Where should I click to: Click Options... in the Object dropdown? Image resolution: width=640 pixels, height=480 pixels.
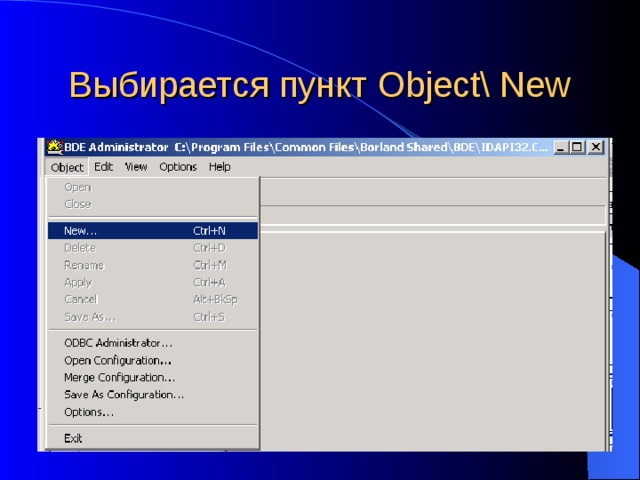pyautogui.click(x=153, y=412)
